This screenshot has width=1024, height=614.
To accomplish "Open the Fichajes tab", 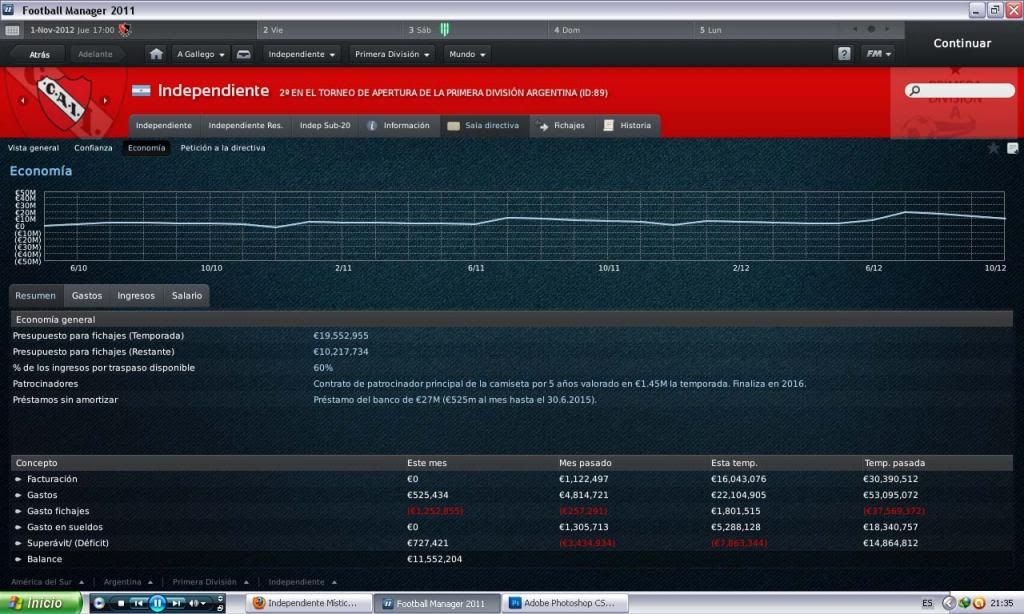I will point(561,125).
